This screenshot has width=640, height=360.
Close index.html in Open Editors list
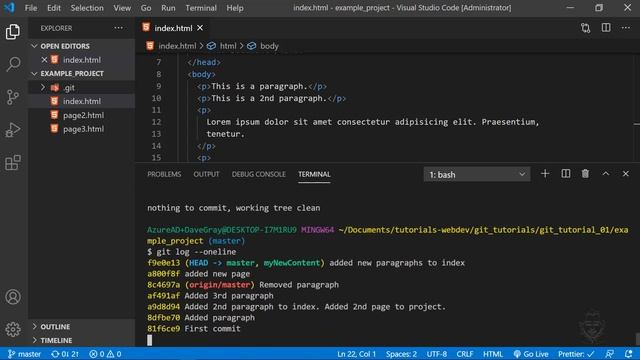(44, 60)
